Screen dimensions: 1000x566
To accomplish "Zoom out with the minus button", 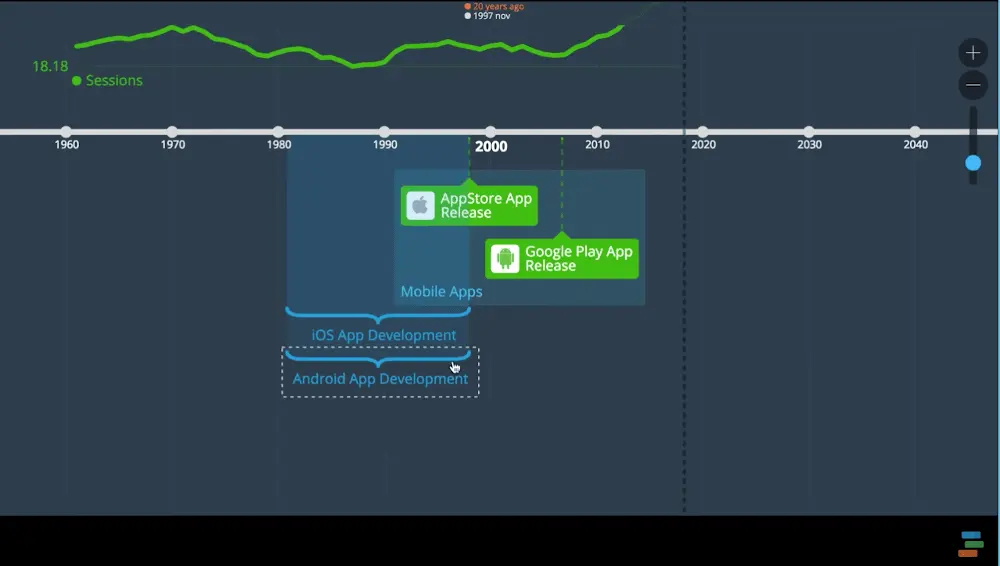I will tap(973, 85).
